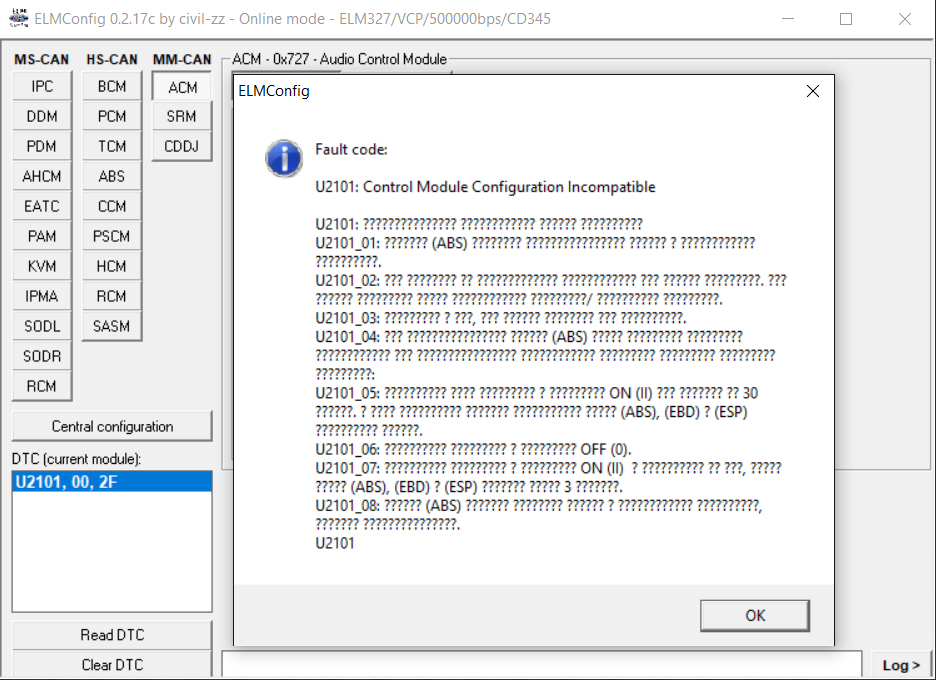Viewport: 936px width, 680px height.
Task: Open the EATC module
Action: coord(42,207)
